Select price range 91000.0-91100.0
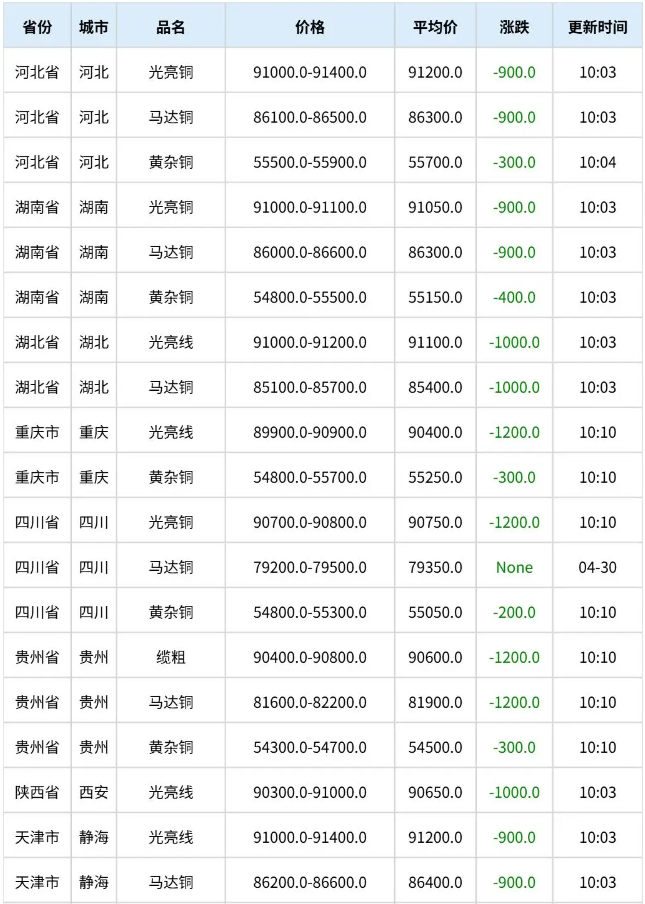Viewport: 645px width, 904px height. [310, 208]
